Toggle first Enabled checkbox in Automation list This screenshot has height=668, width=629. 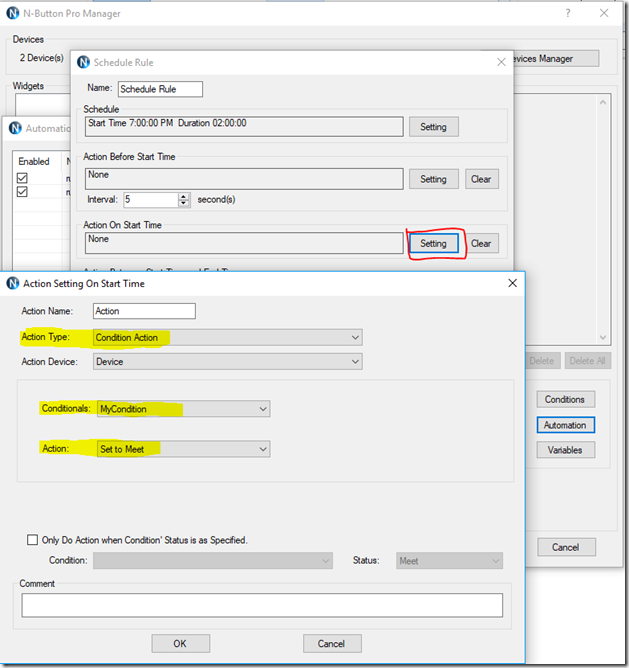(22, 178)
